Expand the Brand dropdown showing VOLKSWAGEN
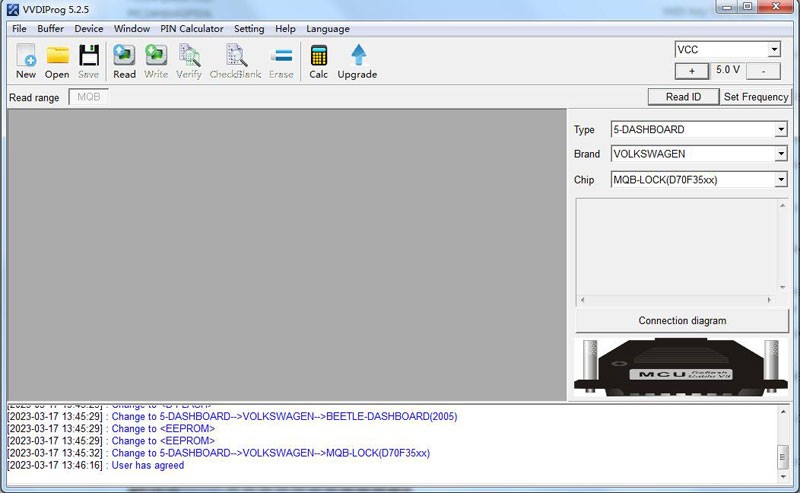The width and height of the screenshot is (800, 493). point(781,154)
